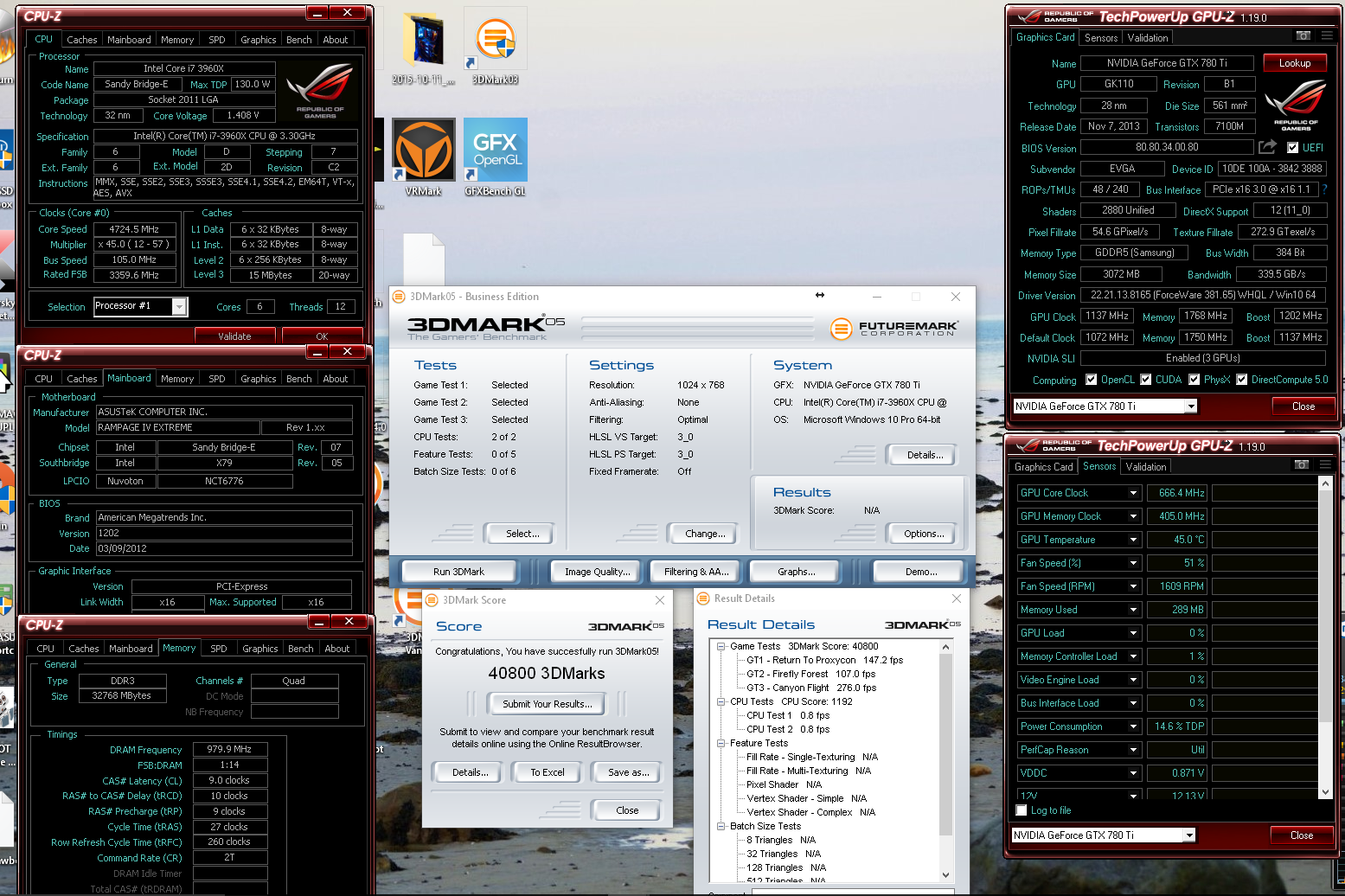1345x896 pixels.
Task: Launch GFXBench GL desktop shortcut
Action: 495,157
